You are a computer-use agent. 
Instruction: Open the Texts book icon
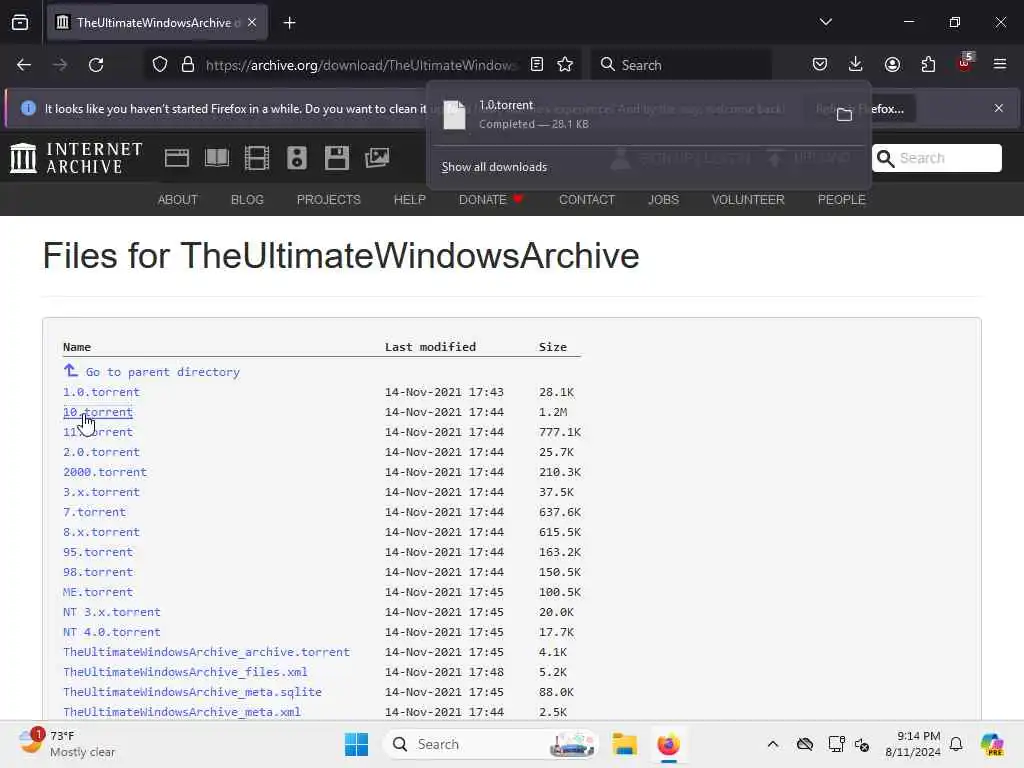(217, 158)
